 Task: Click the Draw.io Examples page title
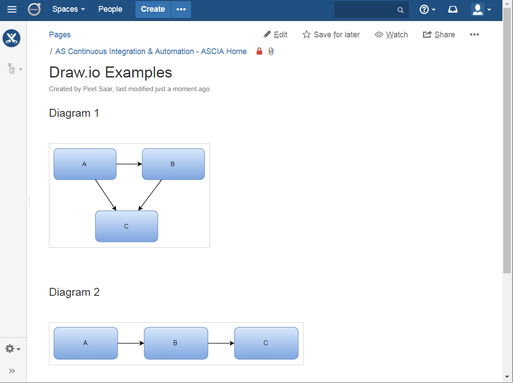click(110, 72)
